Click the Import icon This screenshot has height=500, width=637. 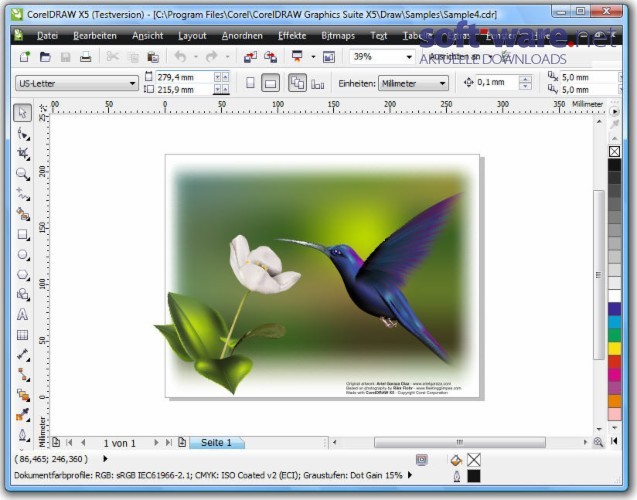250,57
